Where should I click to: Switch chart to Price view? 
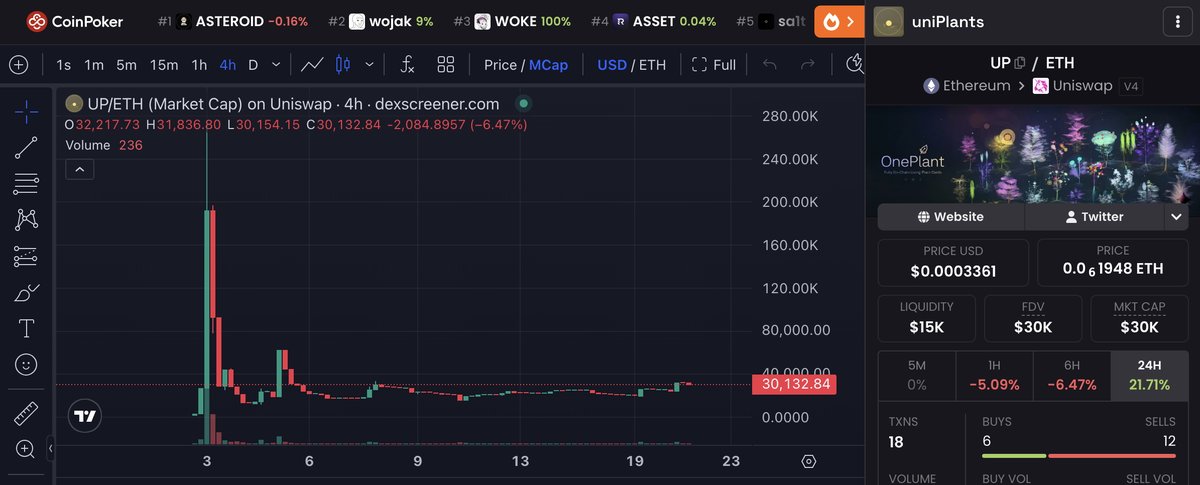click(500, 65)
